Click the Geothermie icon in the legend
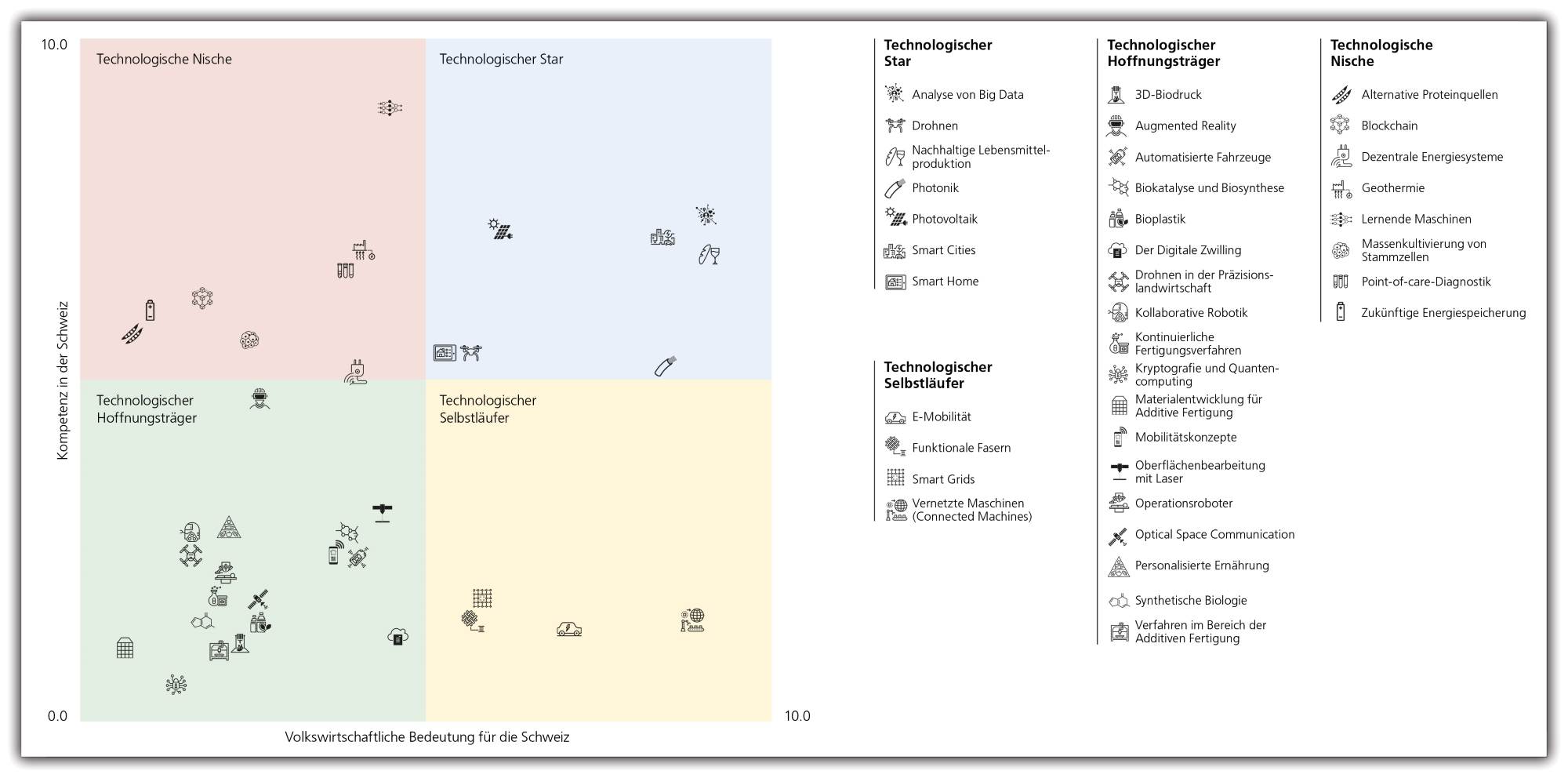Viewport: 1568px width, 778px height. 1341,188
